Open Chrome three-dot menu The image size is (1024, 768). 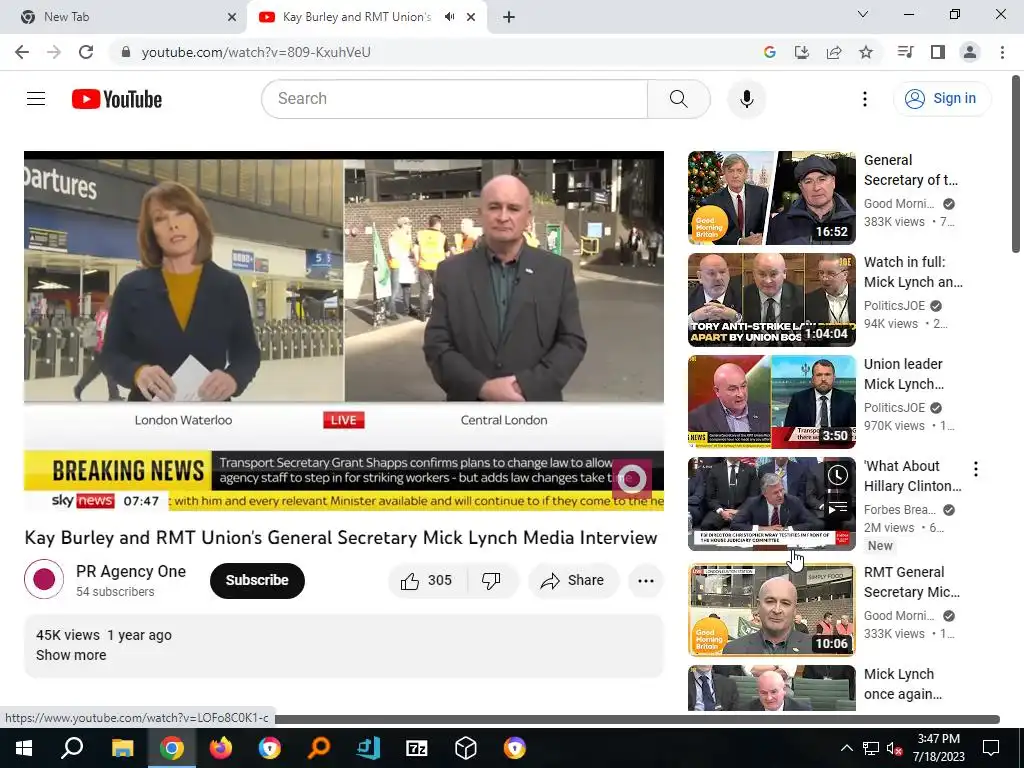pos(1002,52)
